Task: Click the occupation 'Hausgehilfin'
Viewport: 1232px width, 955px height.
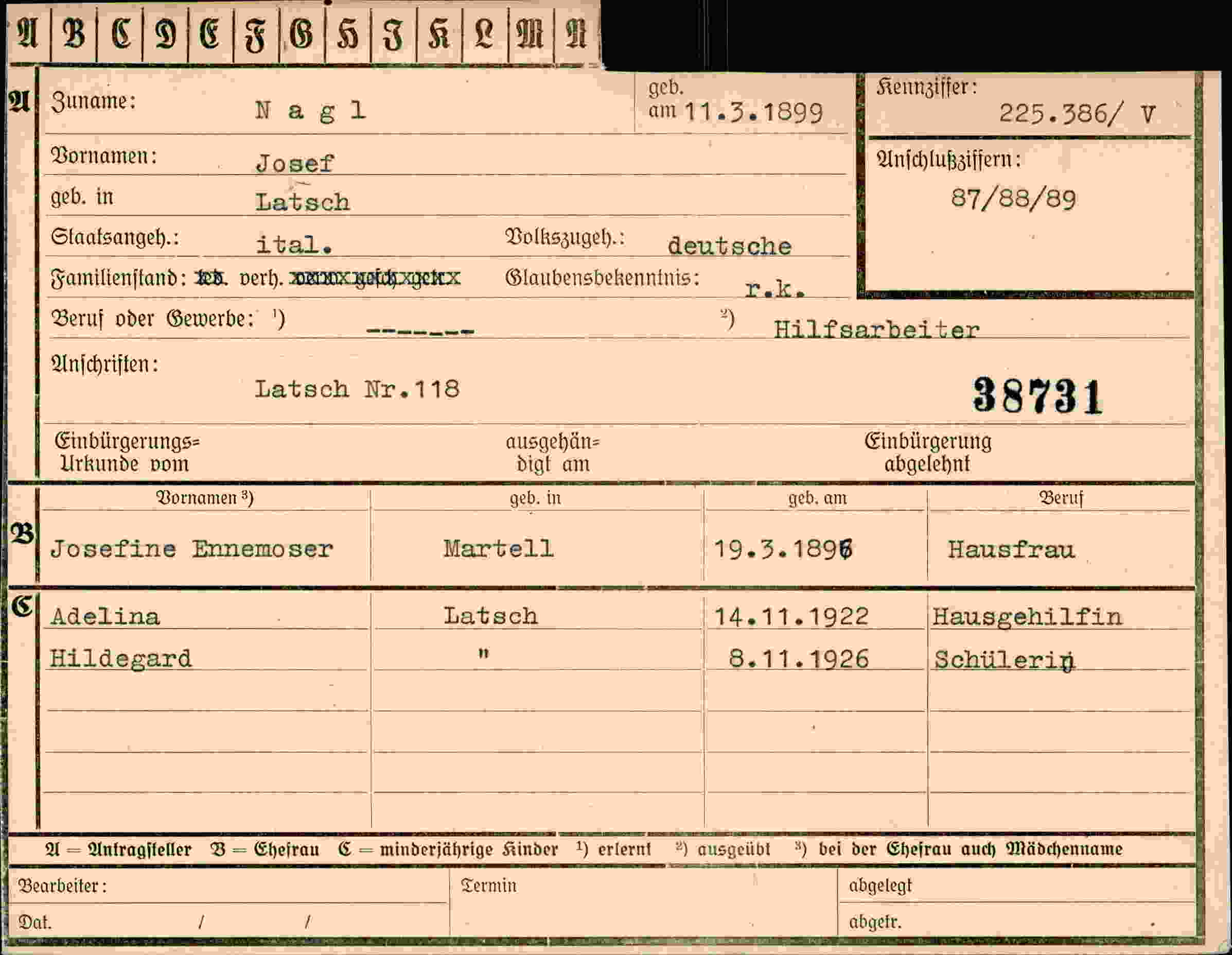Action: point(1027,617)
